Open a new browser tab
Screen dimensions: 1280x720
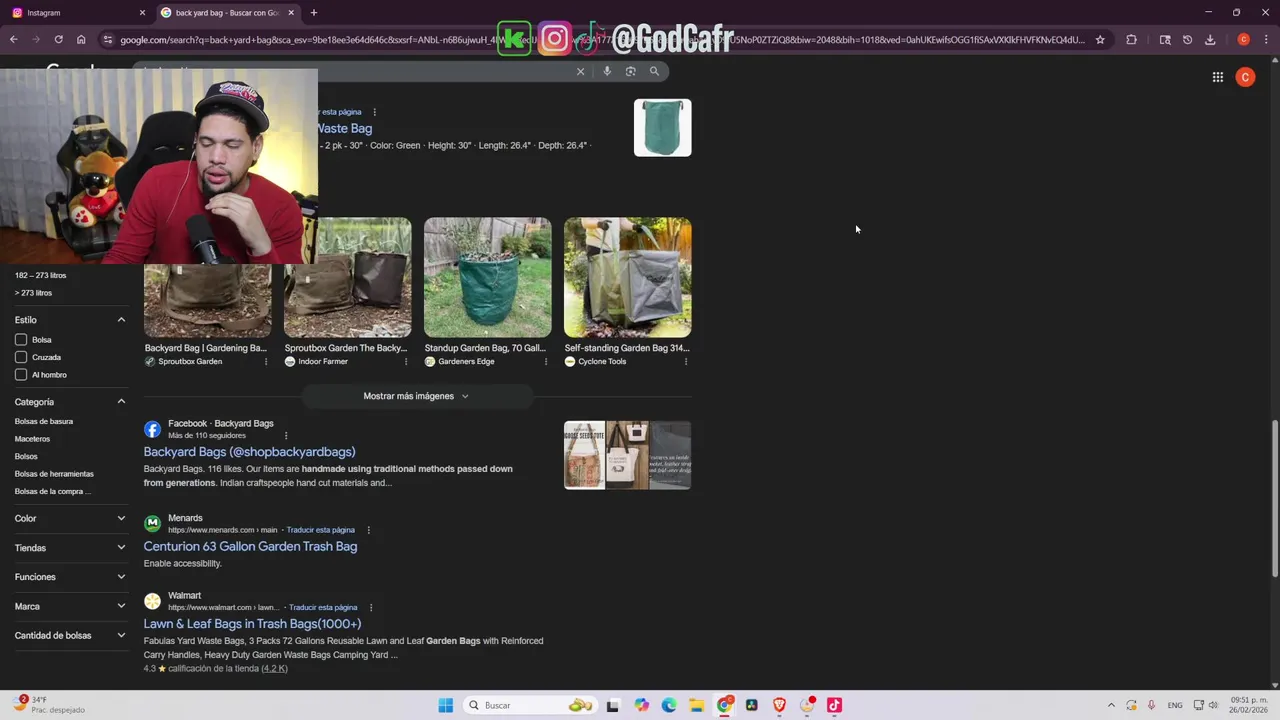coord(314,13)
